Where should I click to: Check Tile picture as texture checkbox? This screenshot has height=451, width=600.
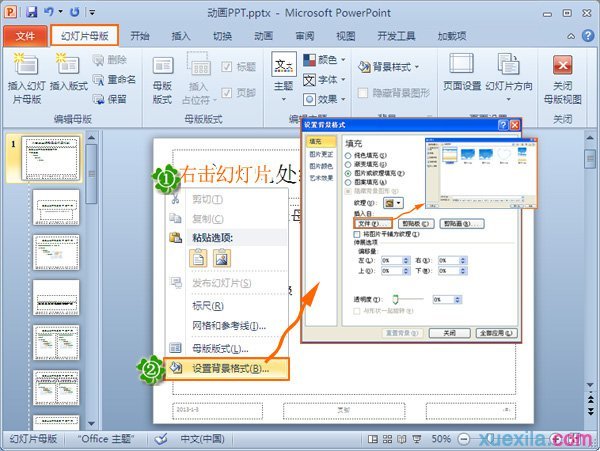(x=357, y=234)
